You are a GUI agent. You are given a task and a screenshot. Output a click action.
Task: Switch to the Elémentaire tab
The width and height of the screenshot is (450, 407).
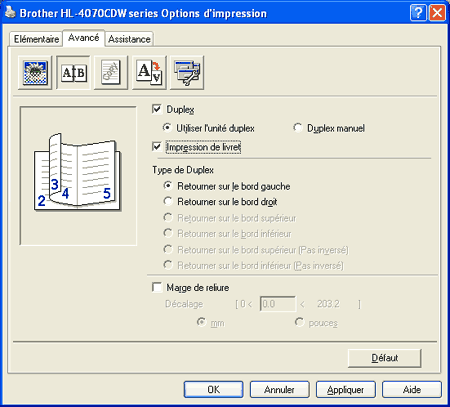[x=36, y=39]
